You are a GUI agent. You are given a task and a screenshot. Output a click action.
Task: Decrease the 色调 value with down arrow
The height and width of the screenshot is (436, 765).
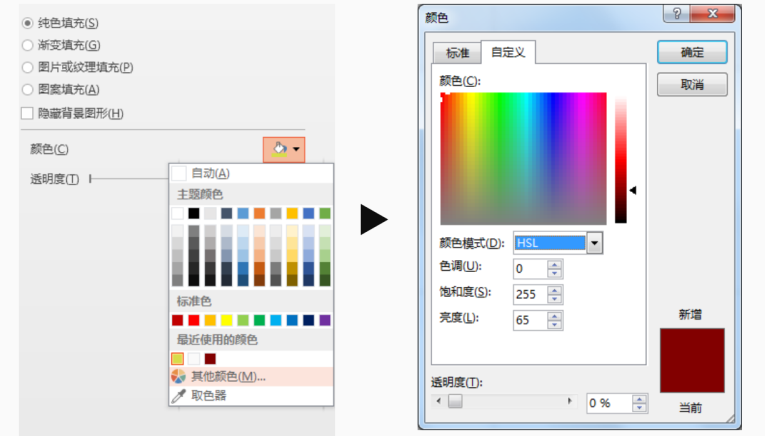pyautogui.click(x=555, y=274)
